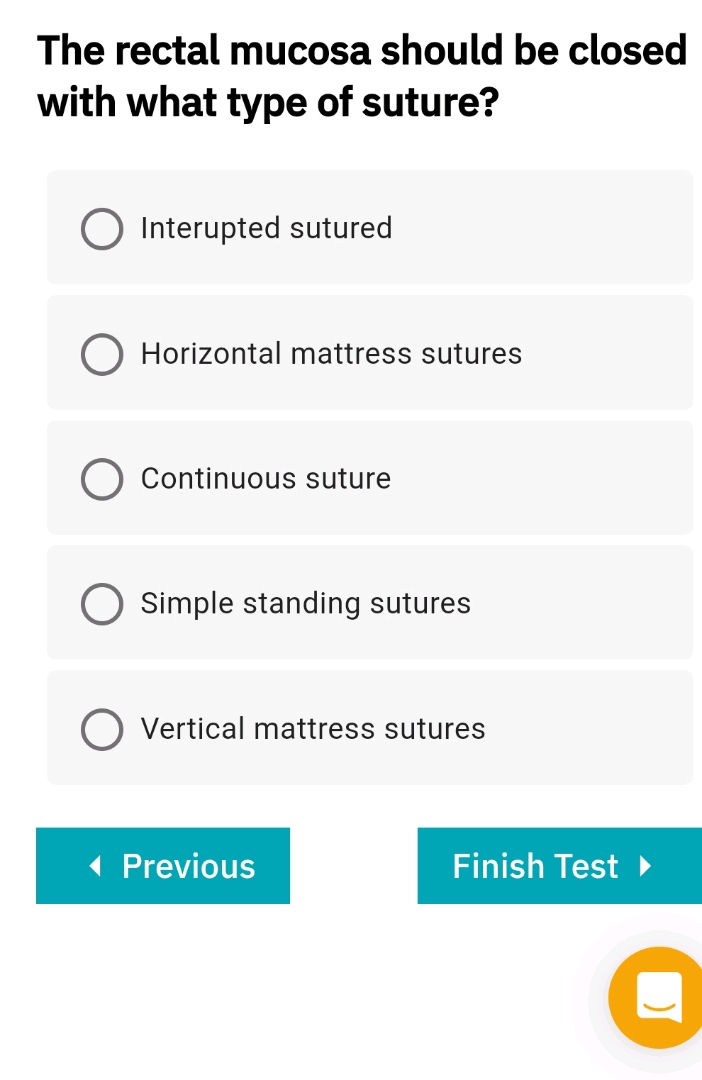This screenshot has width=702, height=1080.
Task: Click the 'Interupted sutured' answer text
Action: click(266, 229)
